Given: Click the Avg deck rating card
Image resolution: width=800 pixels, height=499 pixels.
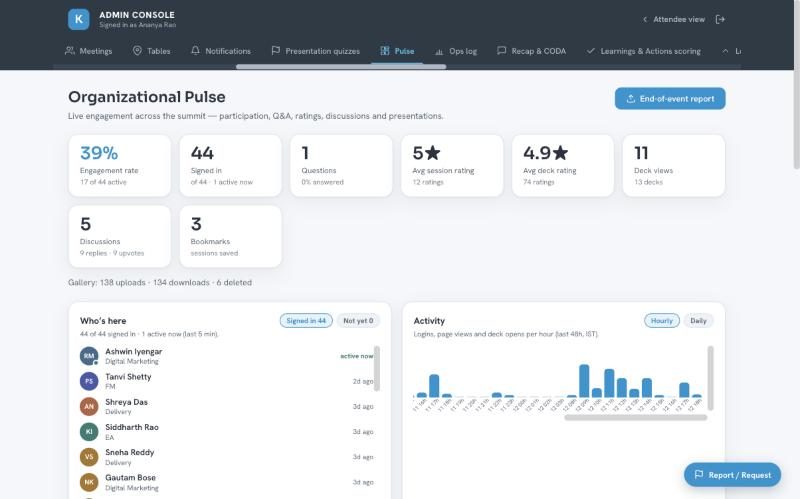Looking at the screenshot, I should [x=563, y=165].
